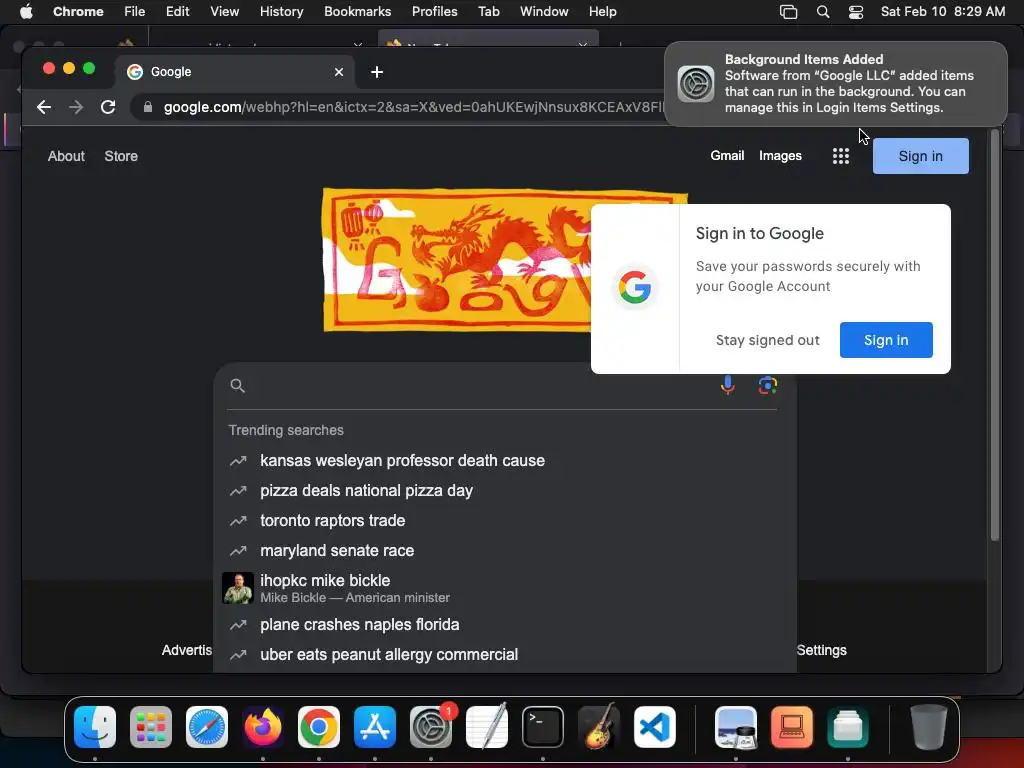
Task: Open the View menu
Action: (x=225, y=12)
